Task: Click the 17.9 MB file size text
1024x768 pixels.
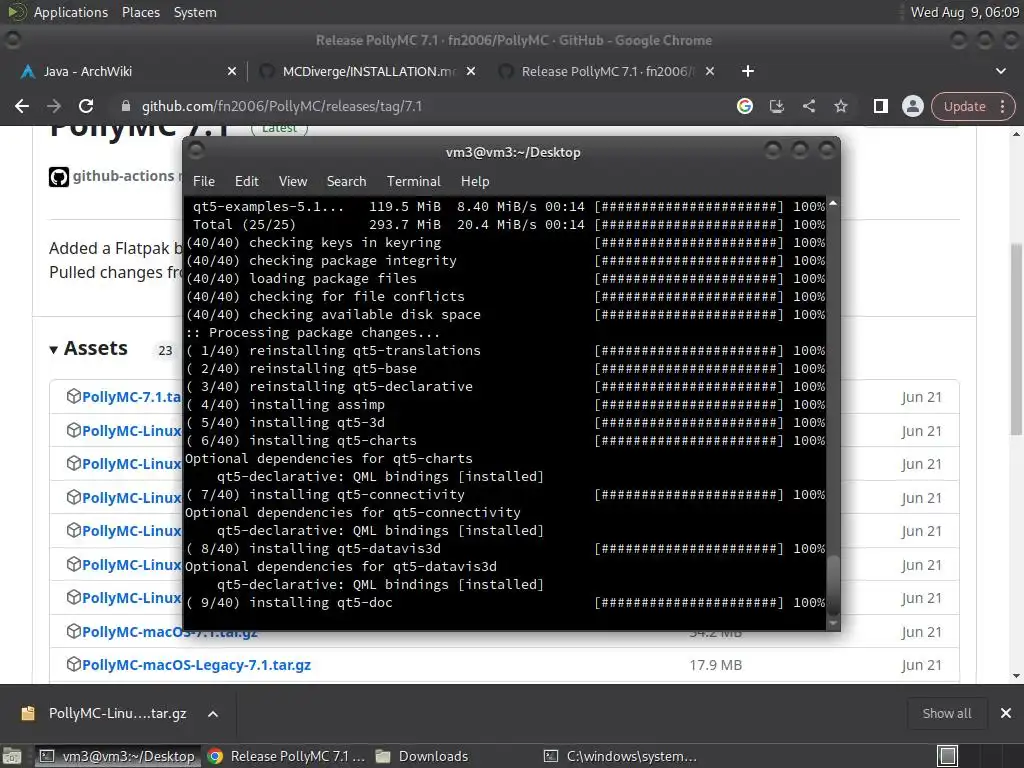Action: click(716, 665)
